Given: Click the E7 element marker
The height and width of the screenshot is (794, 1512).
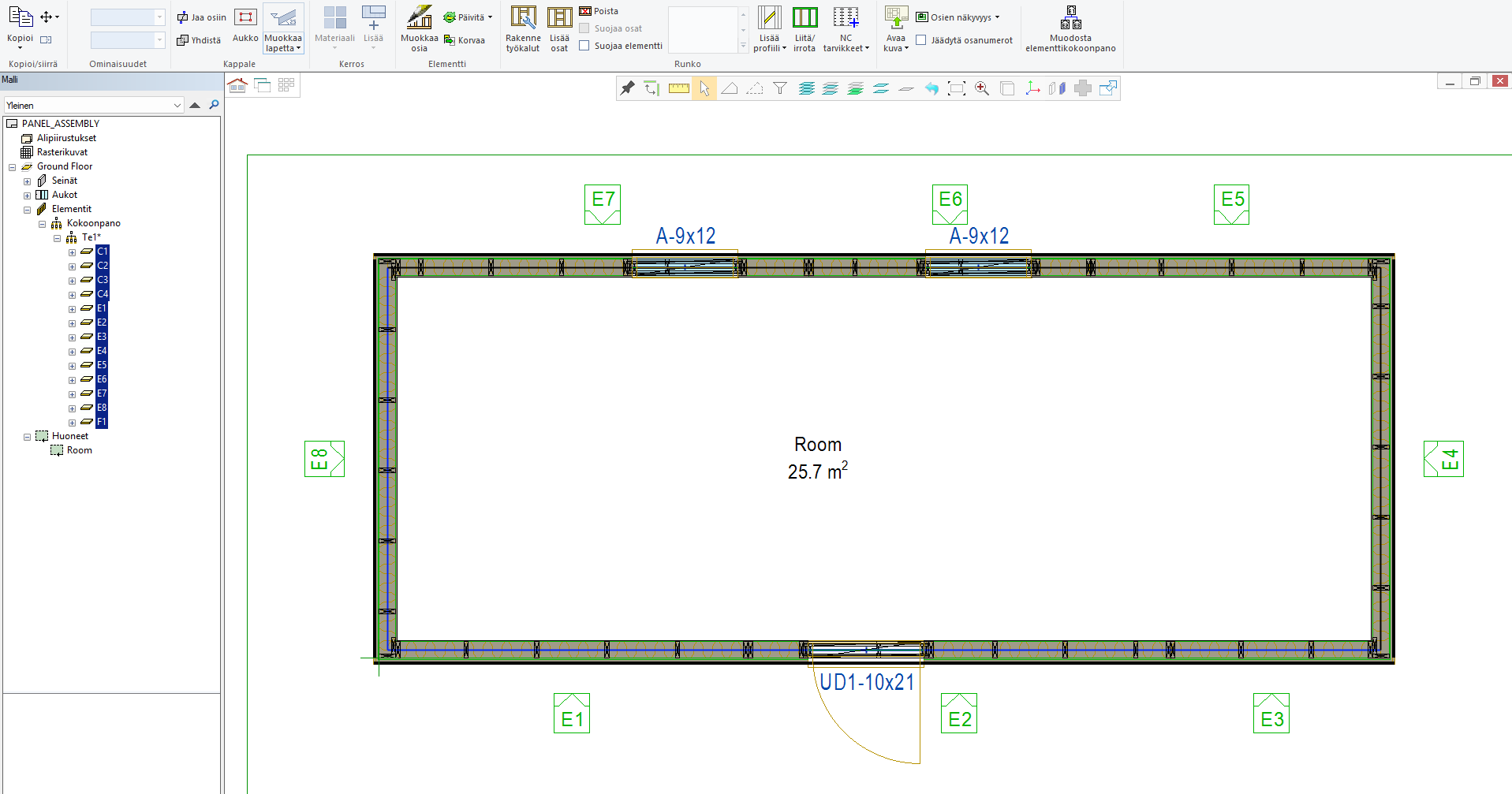Looking at the screenshot, I should [x=603, y=204].
